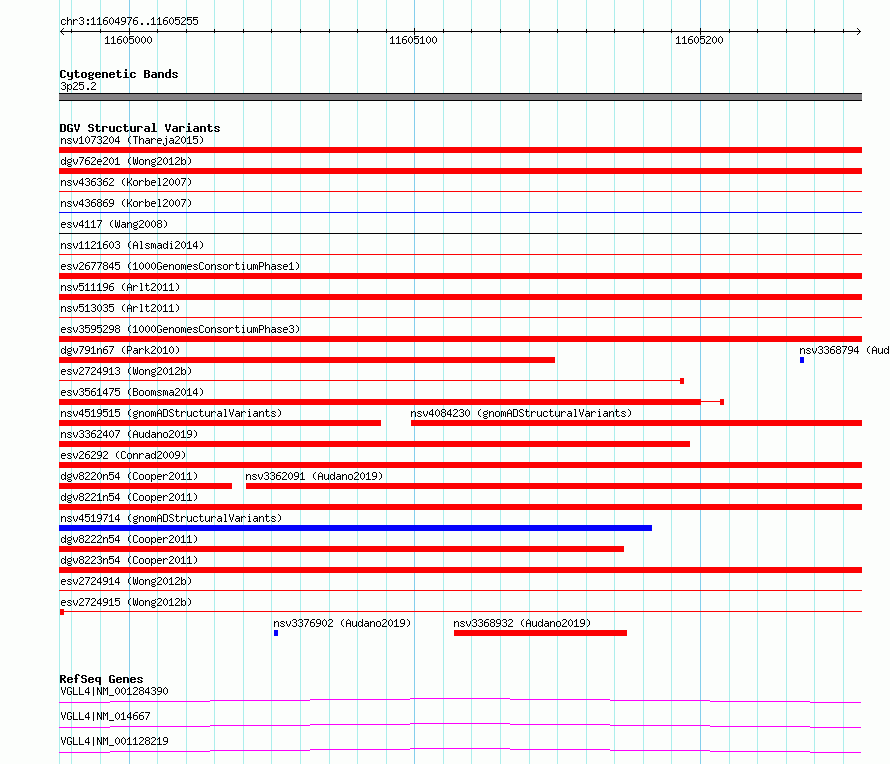Open esv2677845 1000GenomesConsortiumPhase1 variant
The width and height of the screenshot is (890, 764).
pyautogui.click(x=180, y=266)
